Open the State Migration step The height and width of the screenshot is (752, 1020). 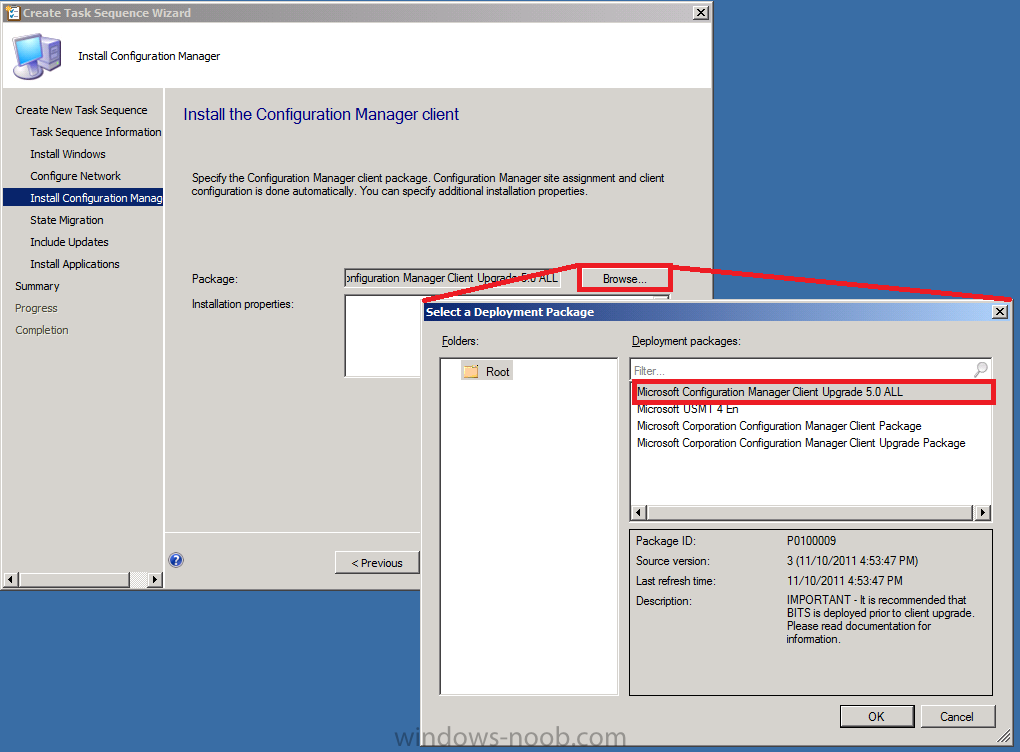[67, 220]
